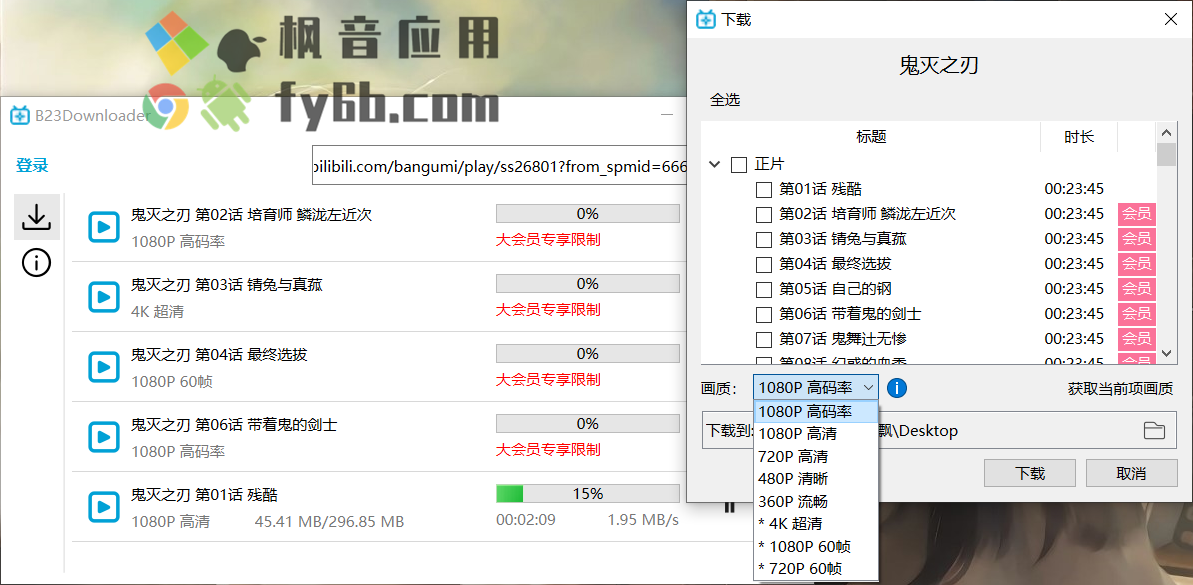Check the 第05话 自己的钢 checkbox
The width and height of the screenshot is (1193, 585).
tap(763, 290)
